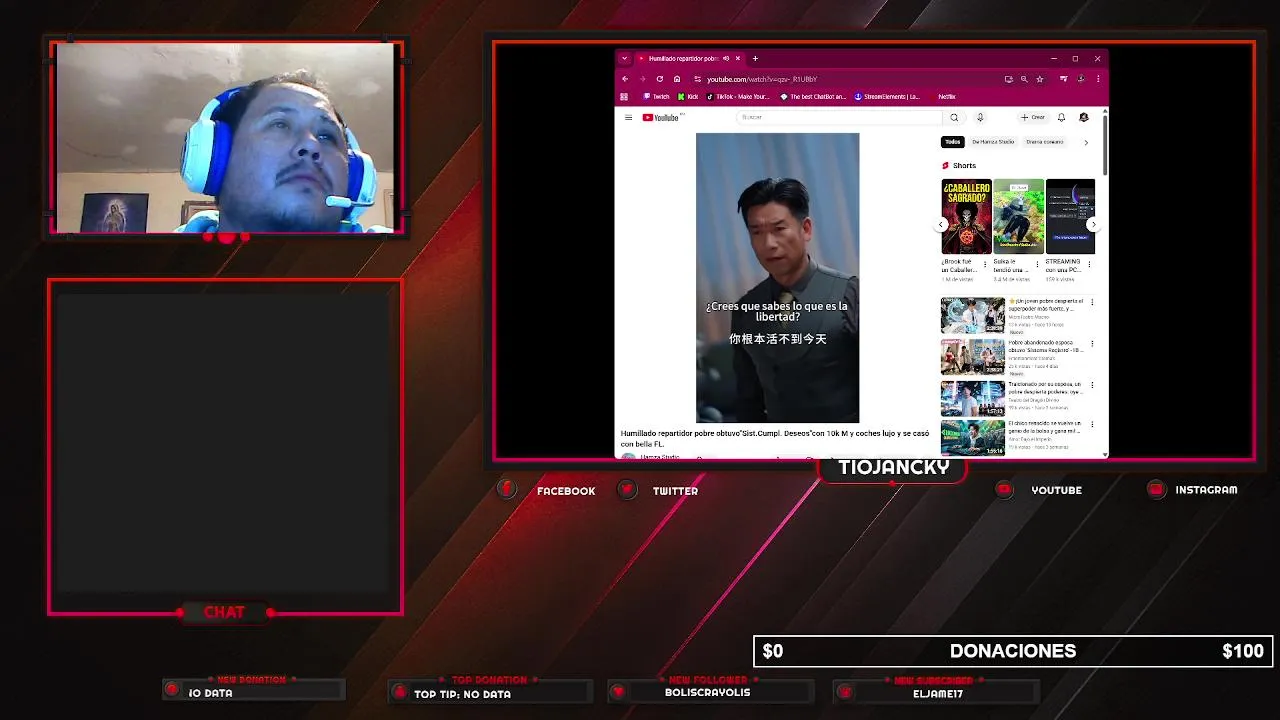
Task: Open the browser profile avatar
Action: click(x=1081, y=79)
